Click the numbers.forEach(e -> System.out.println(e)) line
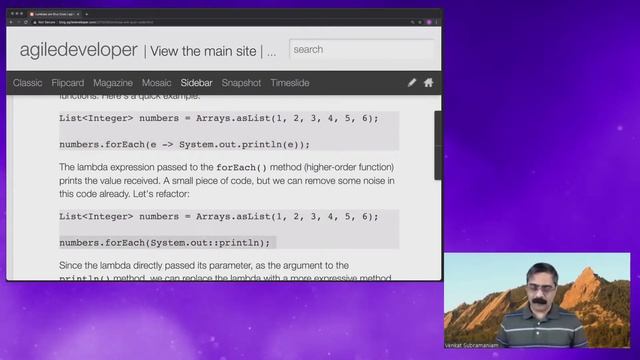 tap(184, 144)
